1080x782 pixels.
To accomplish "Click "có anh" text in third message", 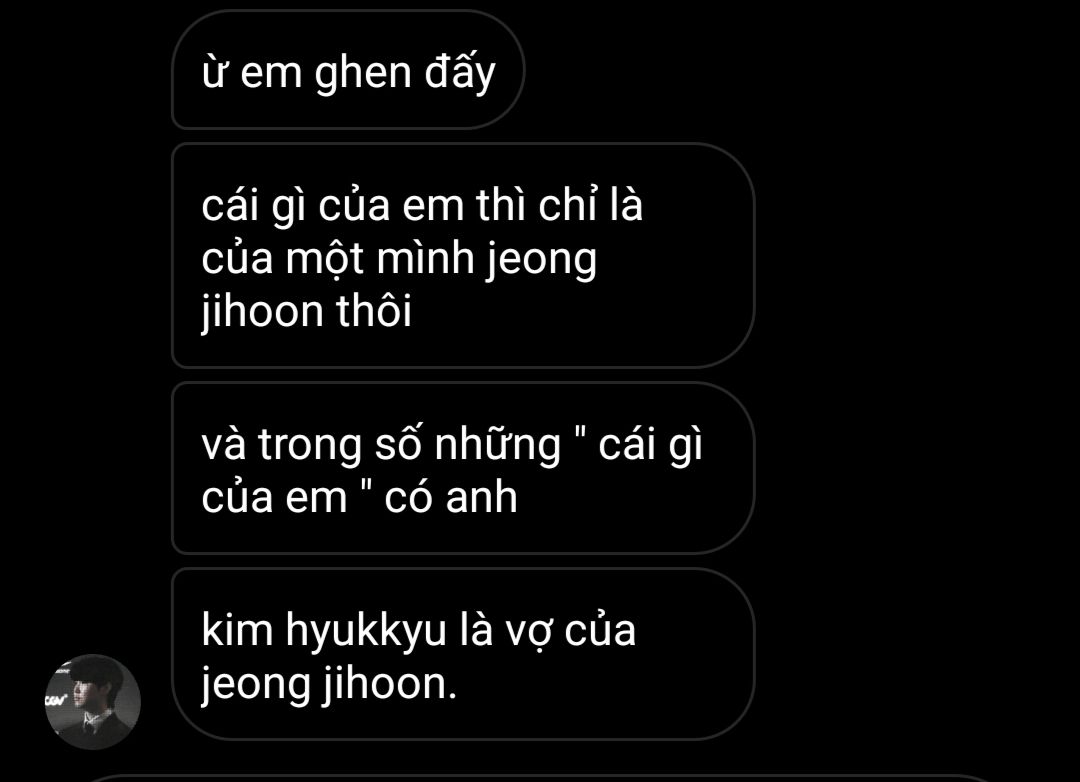I will coord(450,497).
